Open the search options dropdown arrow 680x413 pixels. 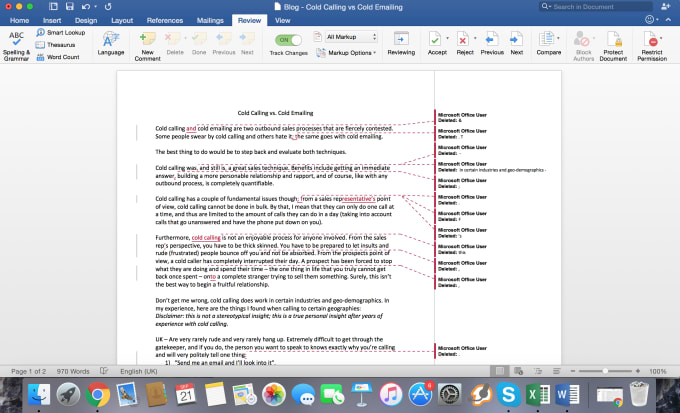tap(549, 7)
